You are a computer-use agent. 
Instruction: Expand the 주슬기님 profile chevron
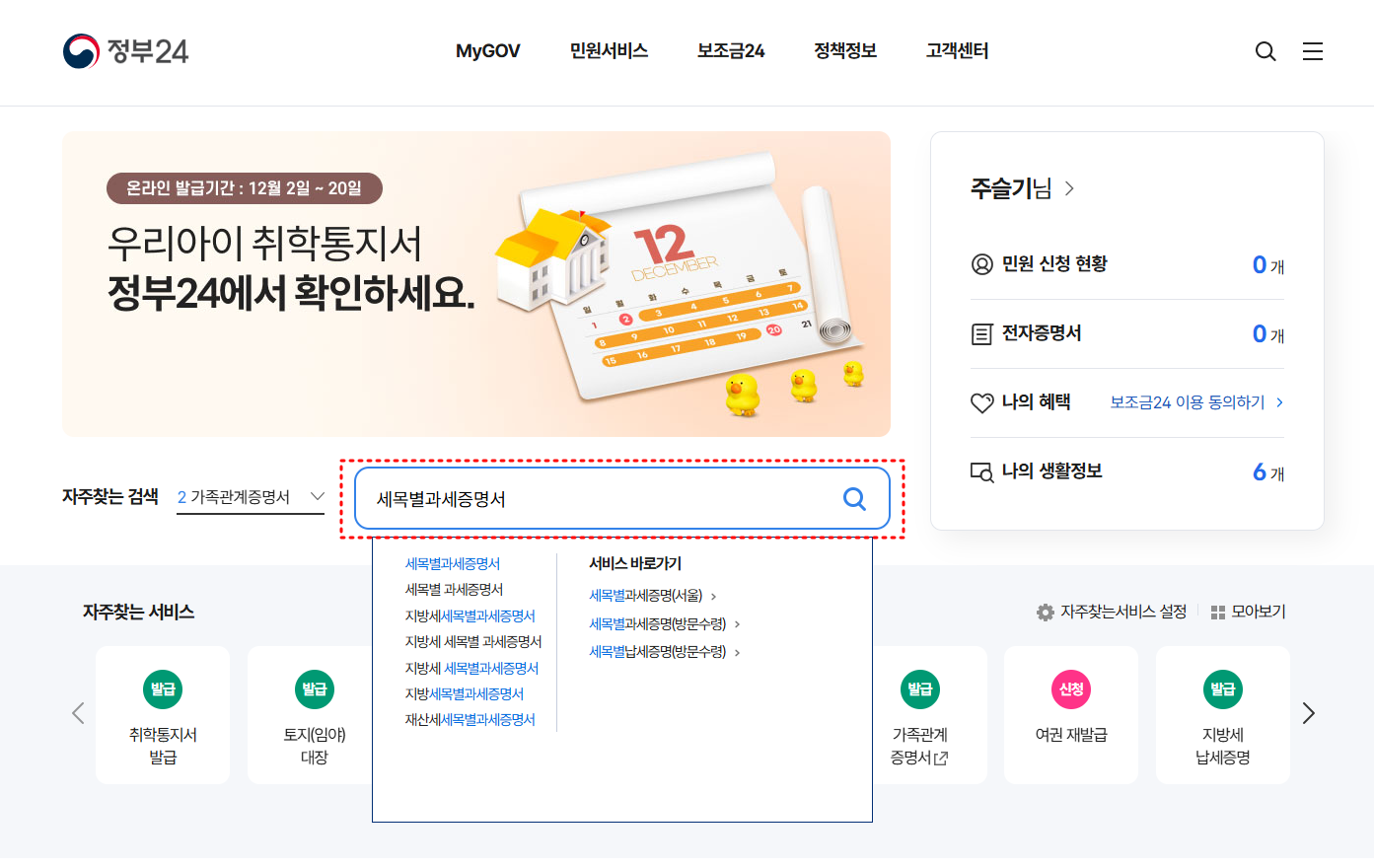tap(1069, 188)
